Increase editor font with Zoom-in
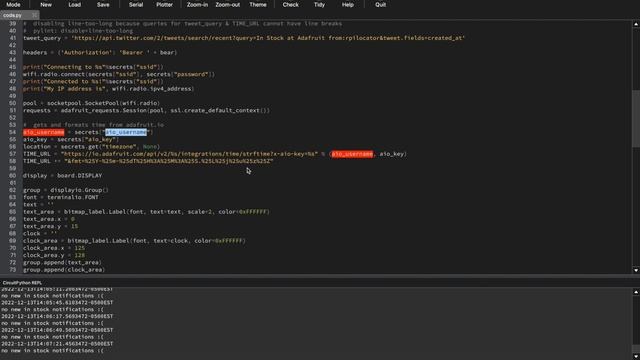Viewport: 640px width, 360px height. 197,5
